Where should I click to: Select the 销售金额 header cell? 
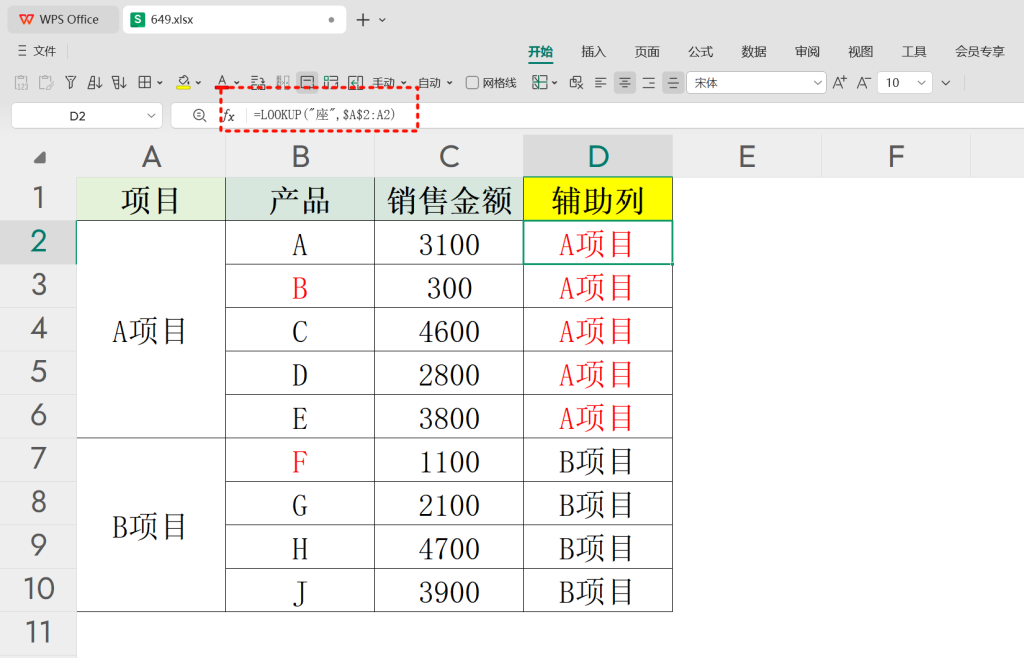click(449, 199)
